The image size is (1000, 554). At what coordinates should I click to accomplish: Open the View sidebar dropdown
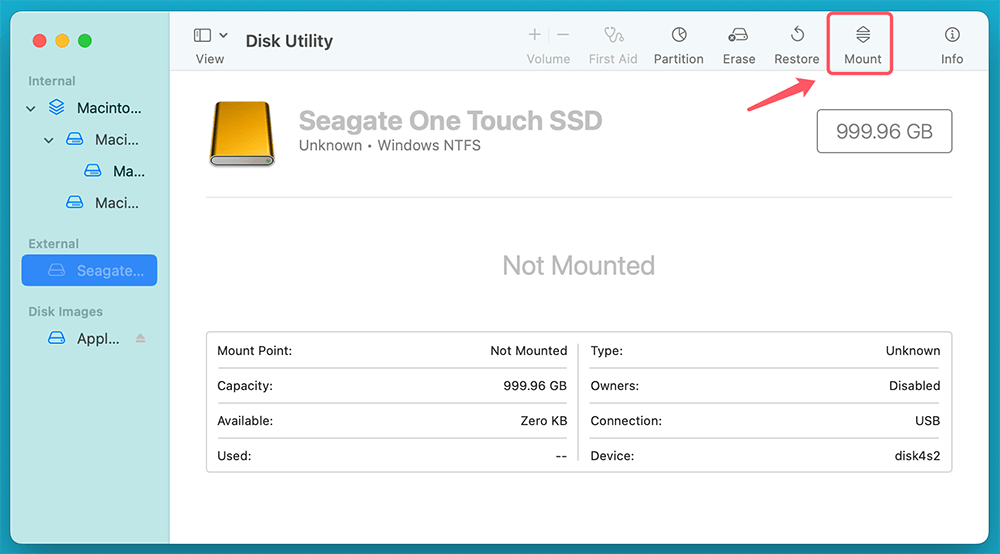click(210, 36)
